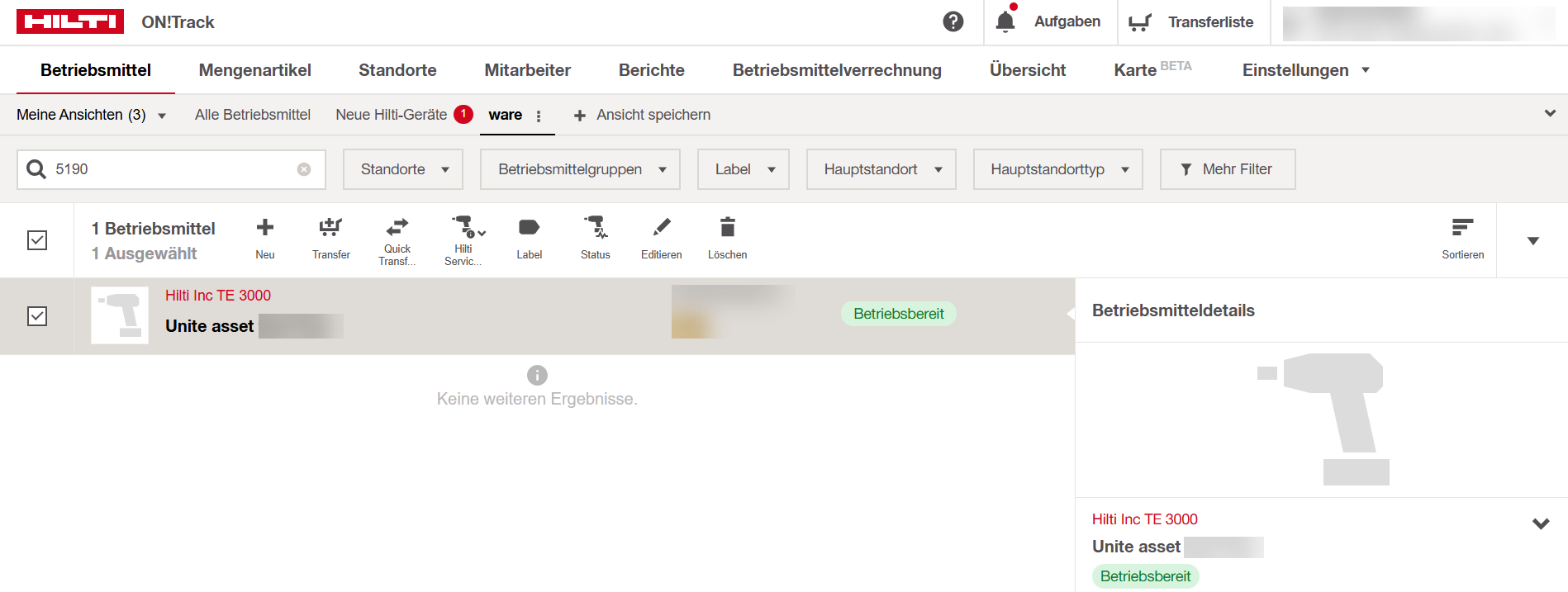Screen dimensions: 1568x592
Task: Open the Label filter dropdown
Action: pos(744,169)
